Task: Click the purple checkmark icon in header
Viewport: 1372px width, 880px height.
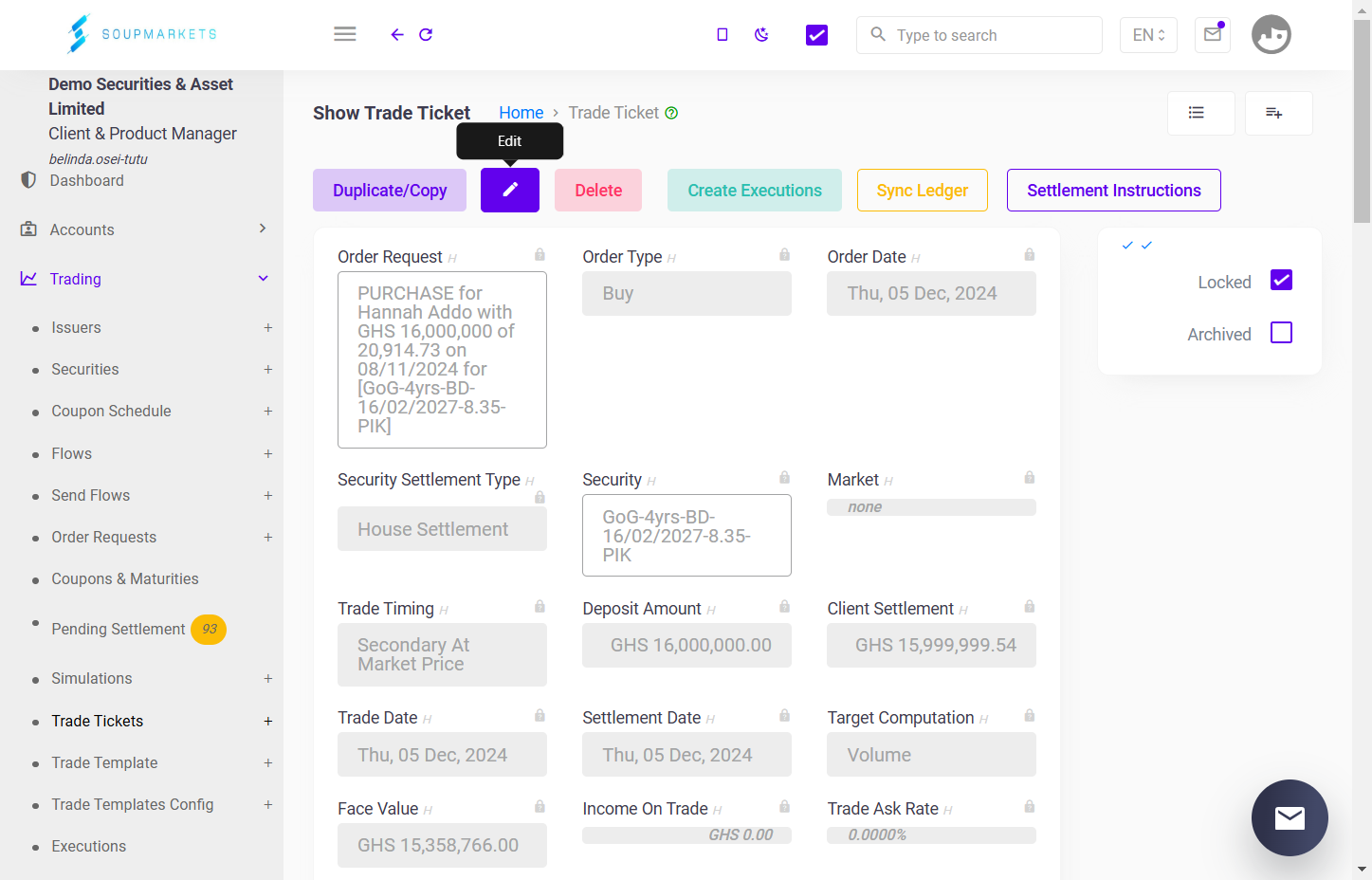Action: click(816, 35)
